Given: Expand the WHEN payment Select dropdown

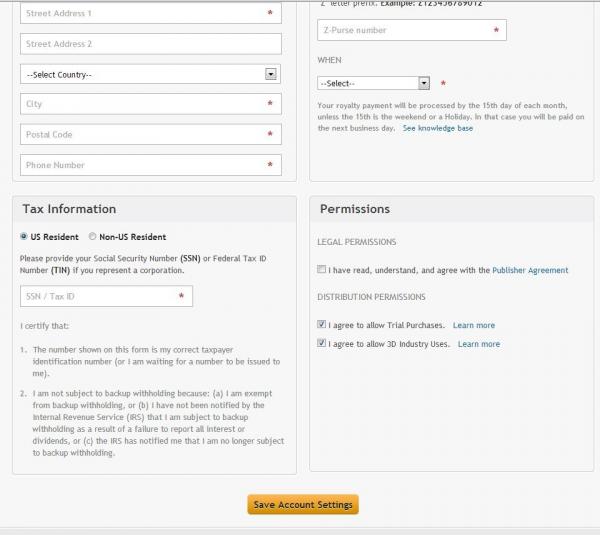Looking at the screenshot, I should click(x=373, y=83).
